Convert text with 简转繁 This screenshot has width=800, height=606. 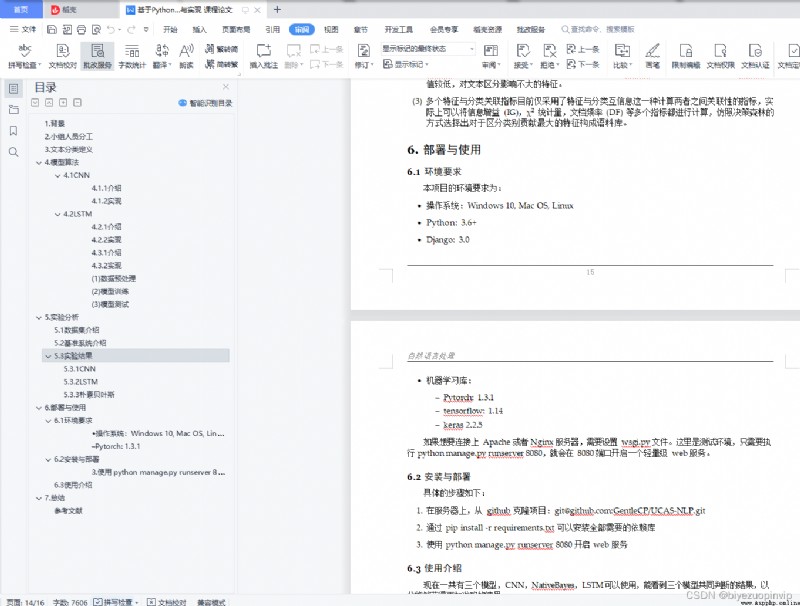(x=221, y=64)
